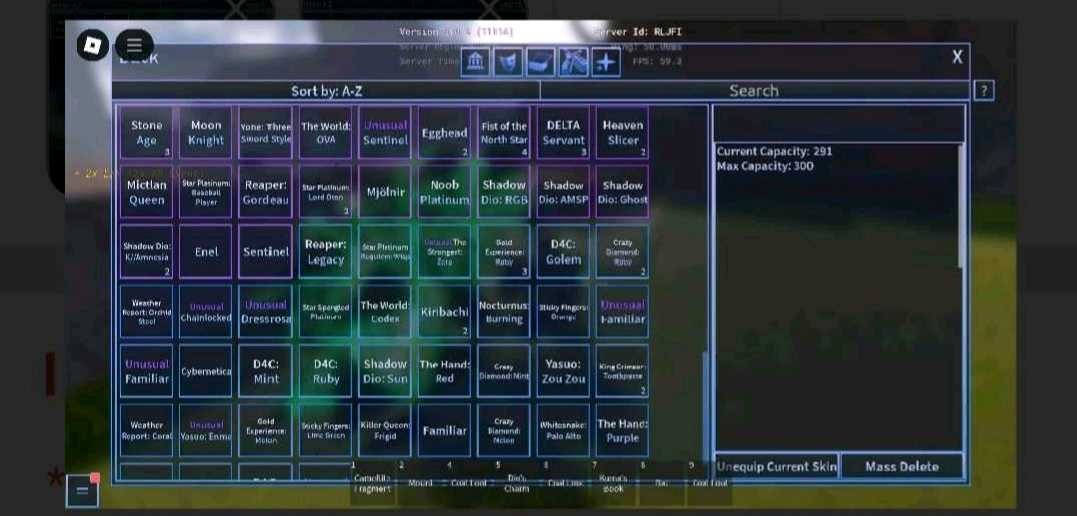
Task: Select the Cybernetica skin
Action: coord(206,371)
